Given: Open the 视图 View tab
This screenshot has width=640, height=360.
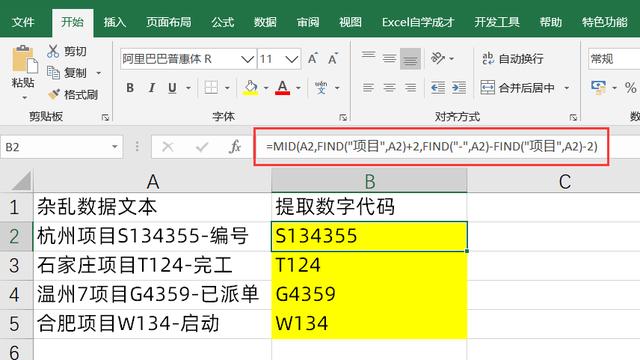Looking at the screenshot, I should tap(350, 22).
